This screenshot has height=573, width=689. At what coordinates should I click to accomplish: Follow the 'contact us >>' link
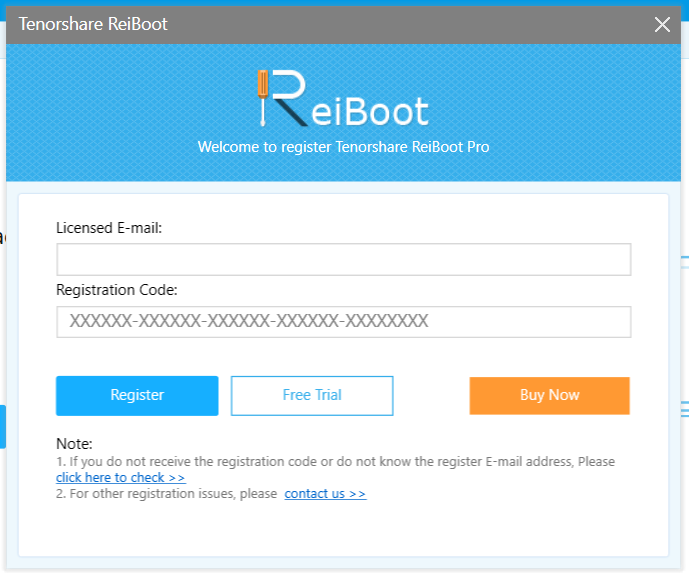point(325,493)
